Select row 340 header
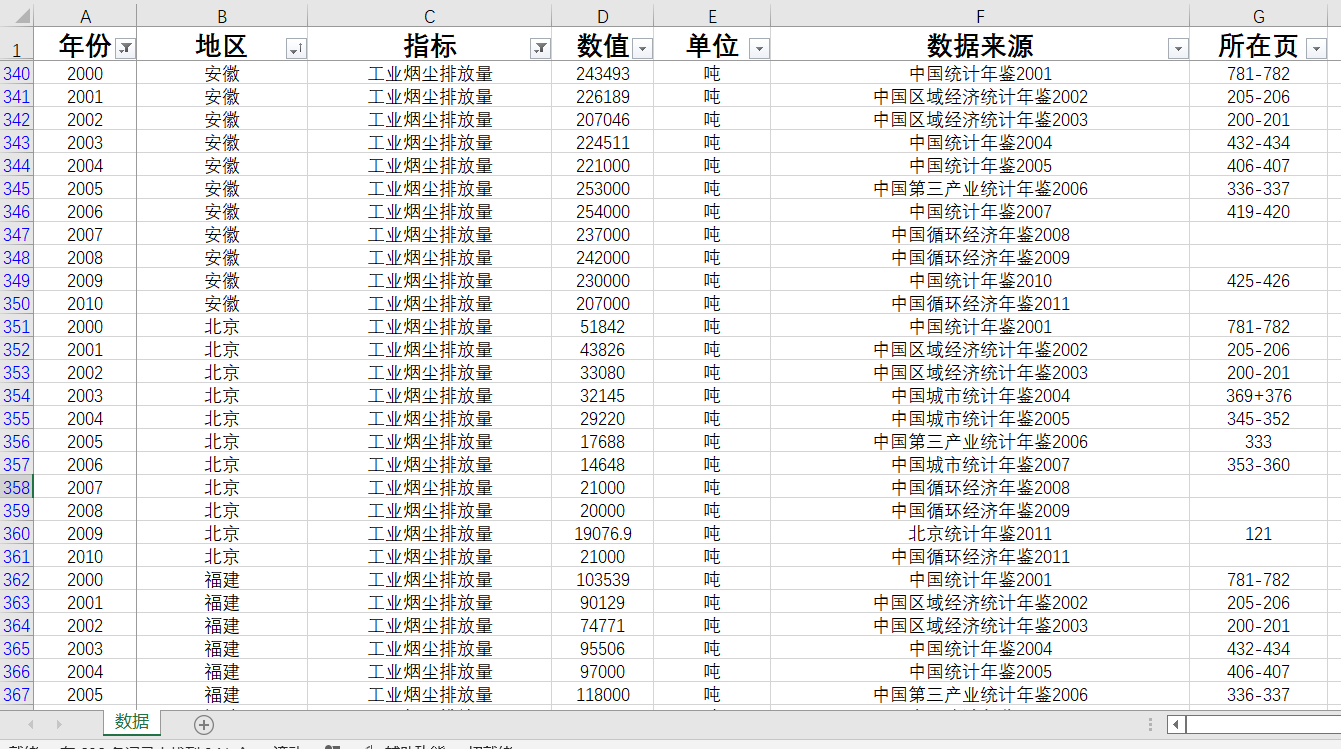 pos(16,74)
